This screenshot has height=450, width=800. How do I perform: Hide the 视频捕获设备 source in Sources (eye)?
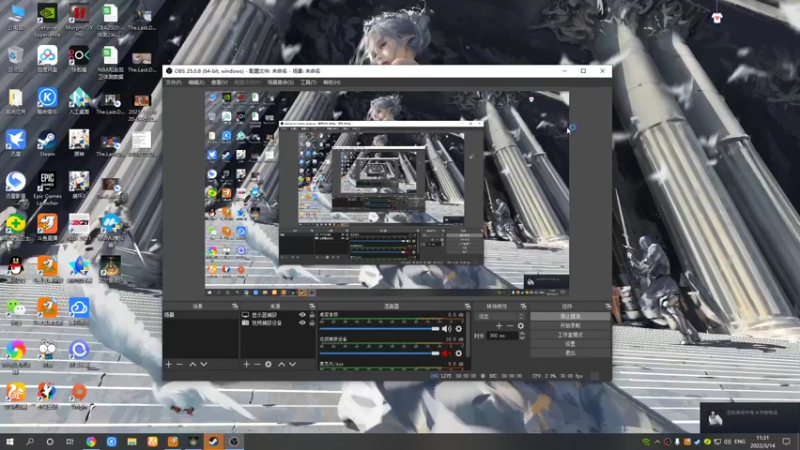point(302,323)
